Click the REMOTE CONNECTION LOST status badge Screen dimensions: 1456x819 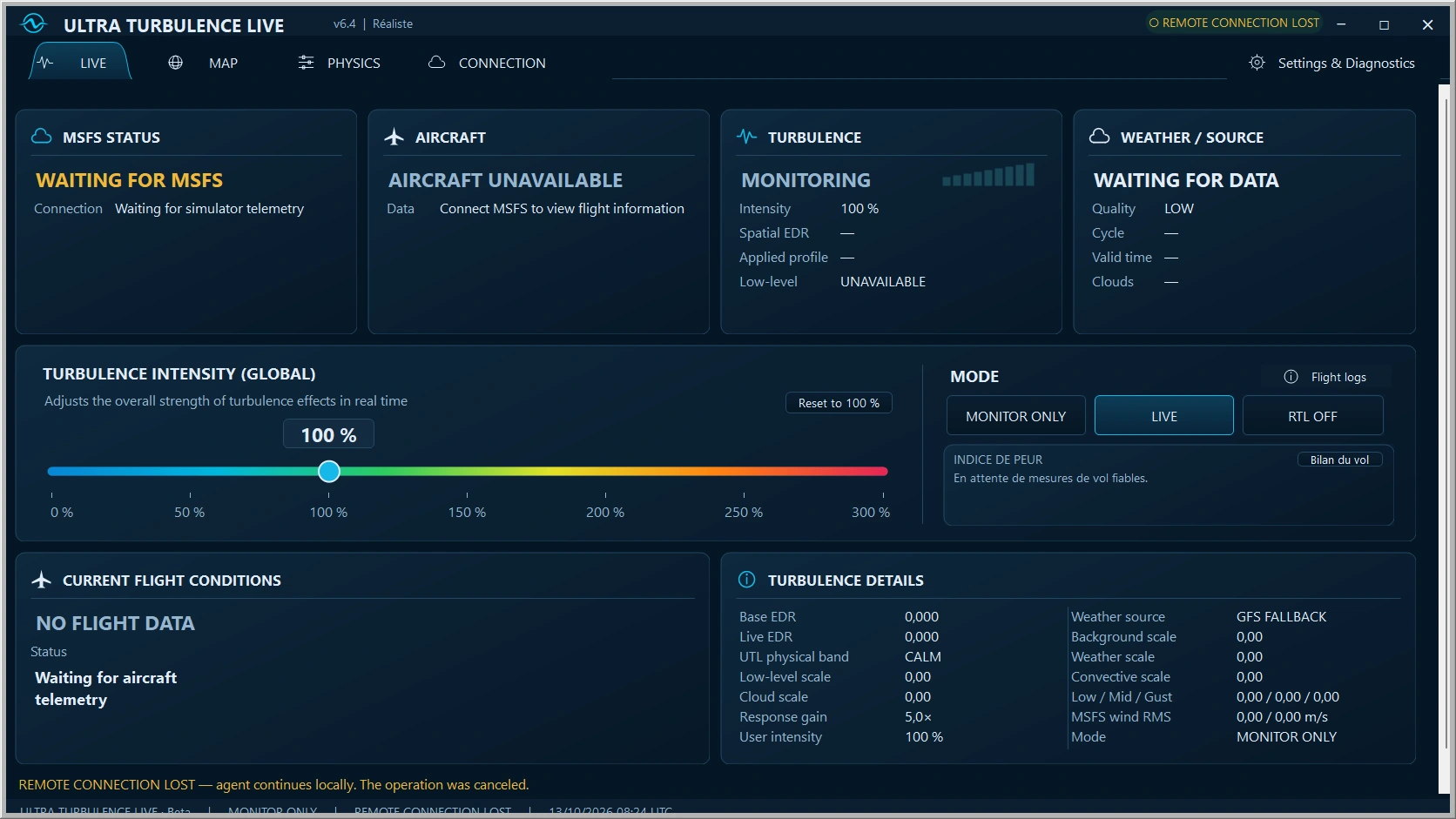pyautogui.click(x=1233, y=23)
